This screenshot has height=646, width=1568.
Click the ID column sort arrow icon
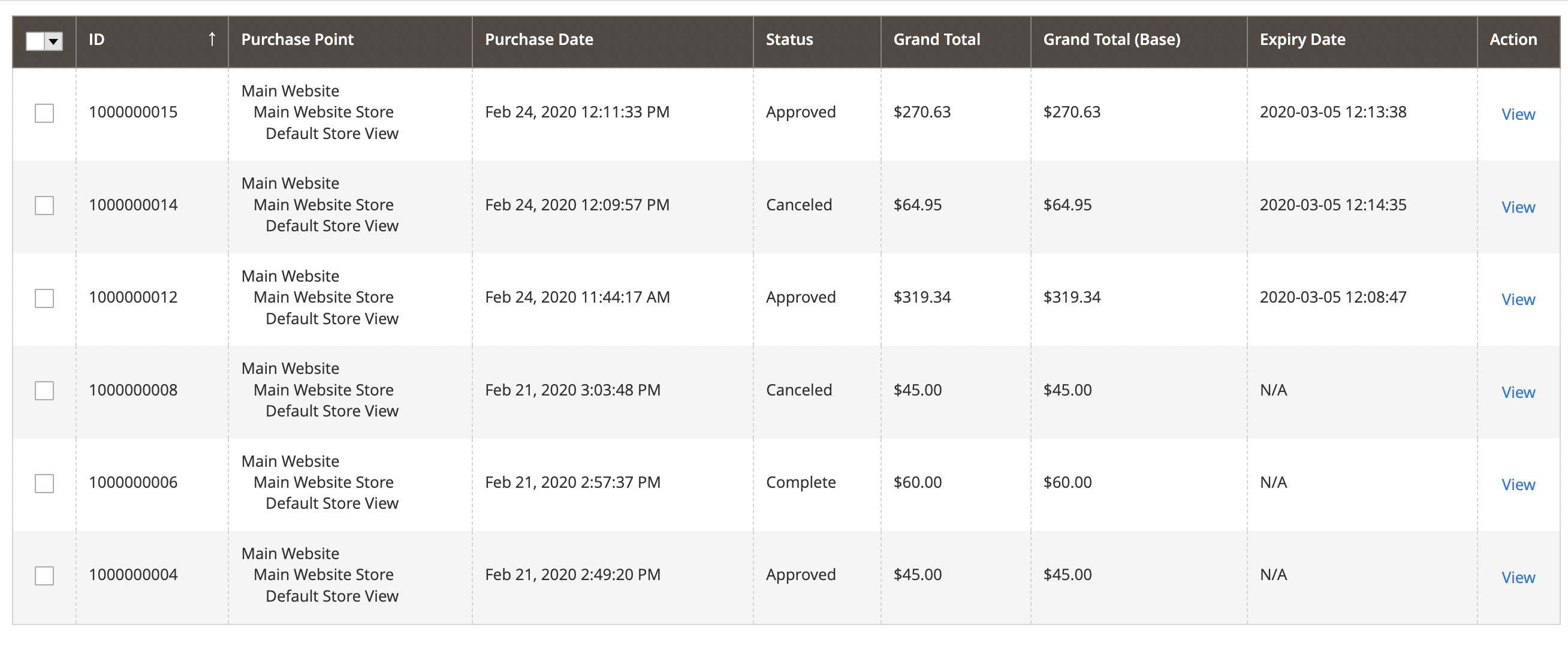[212, 40]
